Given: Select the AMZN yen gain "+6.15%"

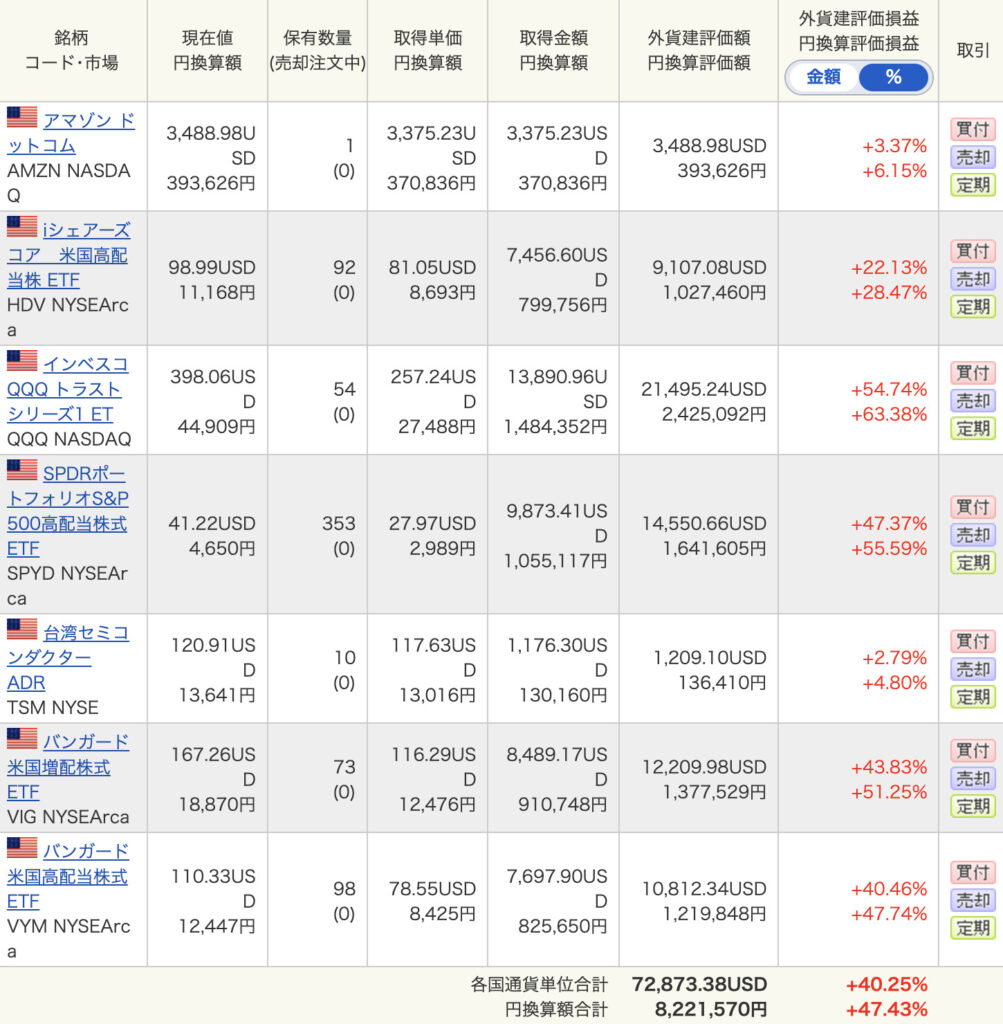Looking at the screenshot, I should point(894,171).
